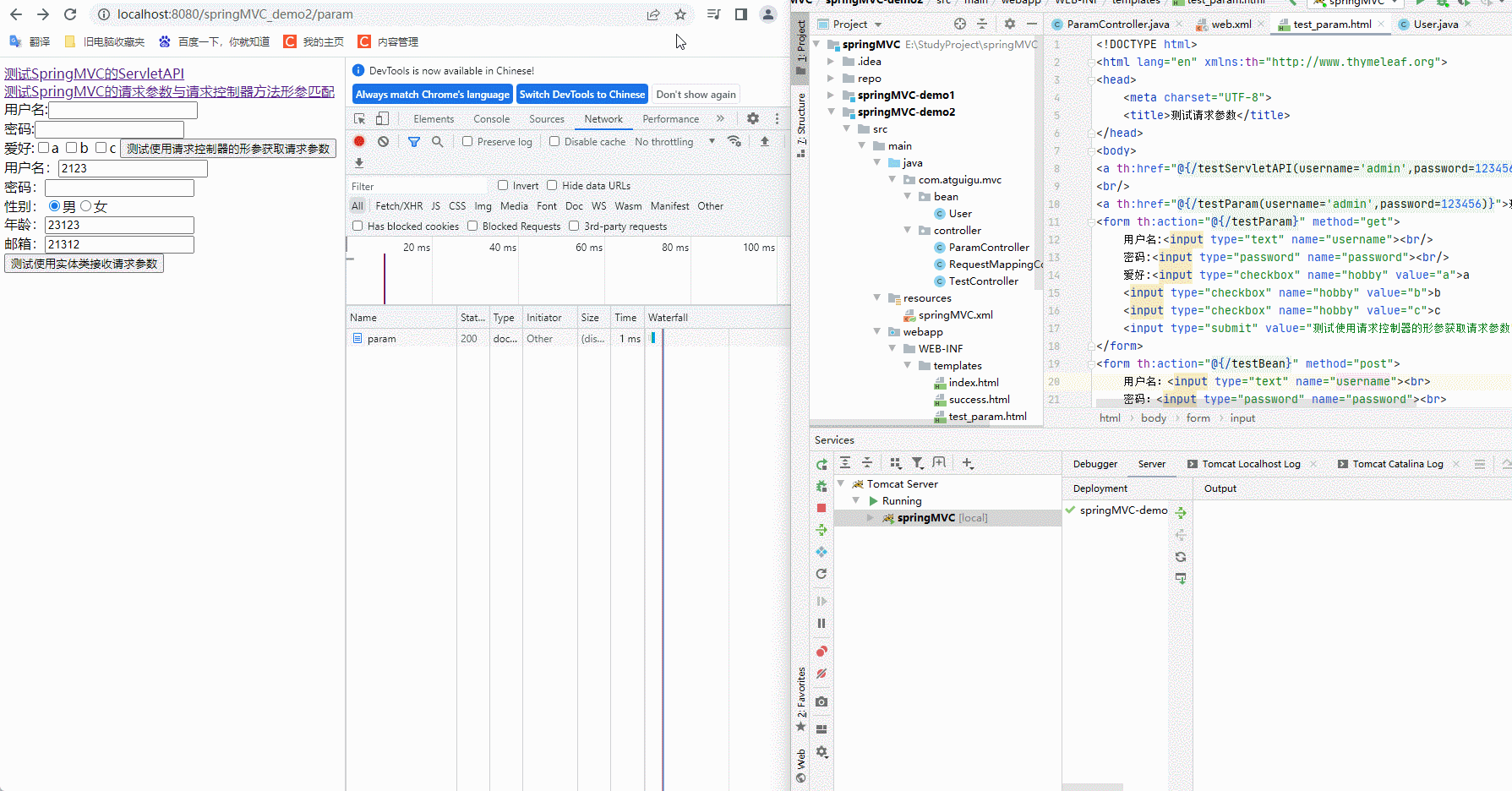This screenshot has height=791, width=1512.
Task: Enable Disable cache checkbox
Action: coord(554,142)
